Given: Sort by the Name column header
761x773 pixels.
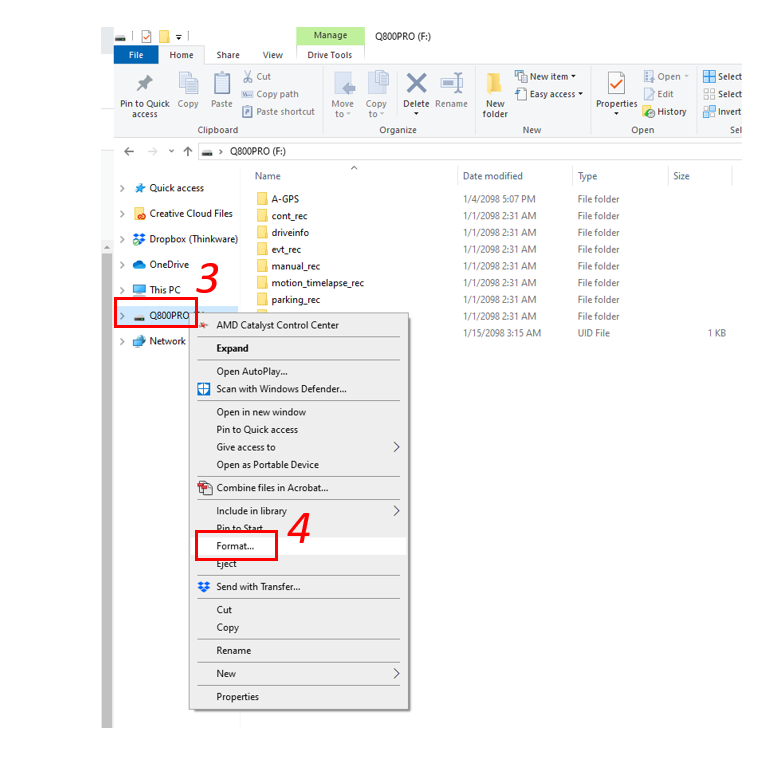Looking at the screenshot, I should (268, 176).
